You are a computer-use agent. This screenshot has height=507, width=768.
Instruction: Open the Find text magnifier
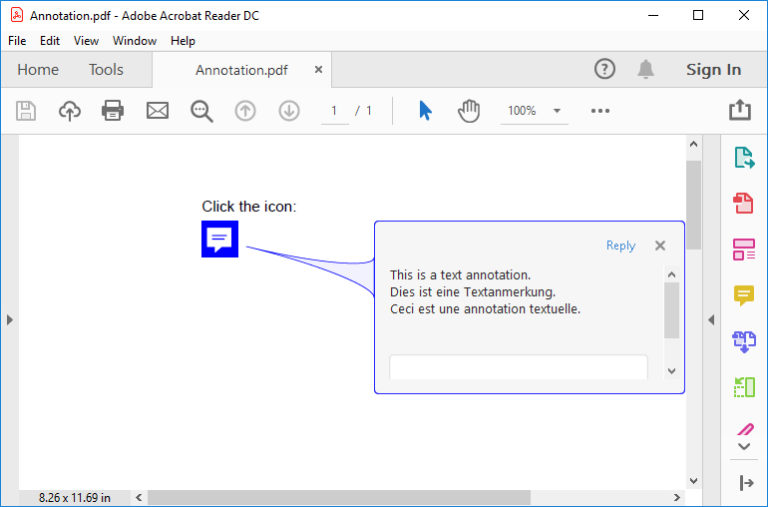click(201, 111)
